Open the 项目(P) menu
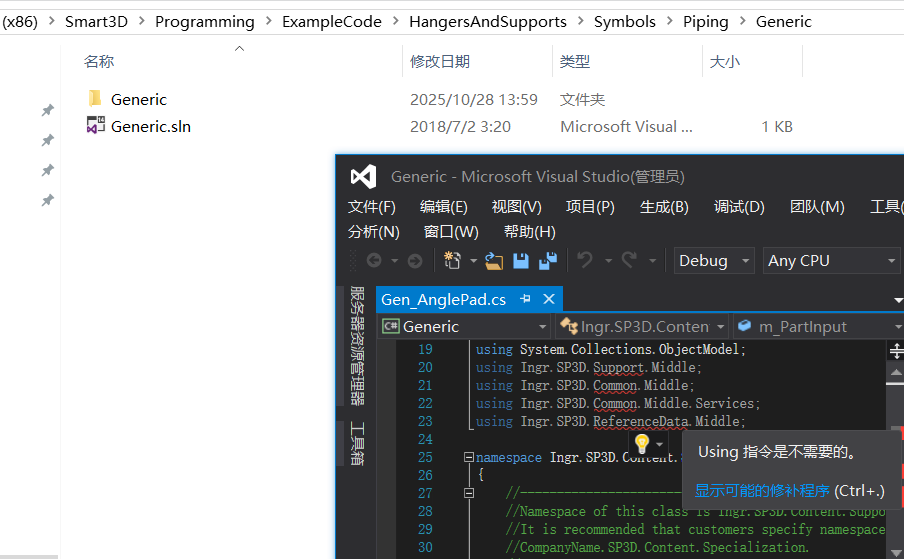904x559 pixels. (x=590, y=207)
